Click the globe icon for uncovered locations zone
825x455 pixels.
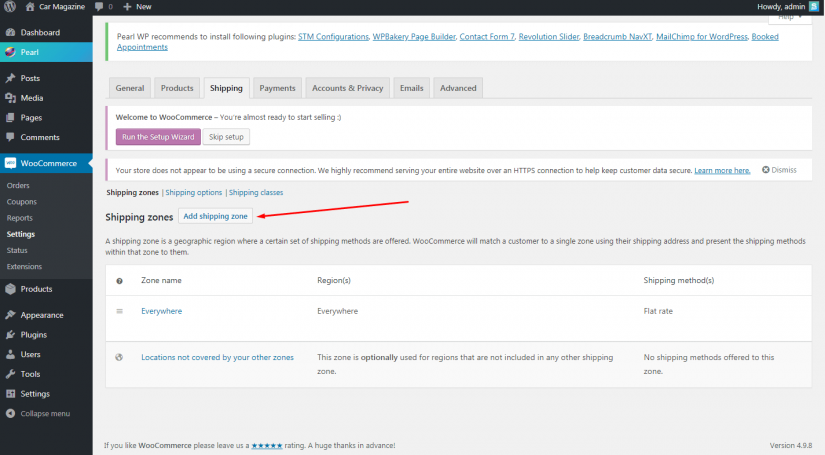119,357
